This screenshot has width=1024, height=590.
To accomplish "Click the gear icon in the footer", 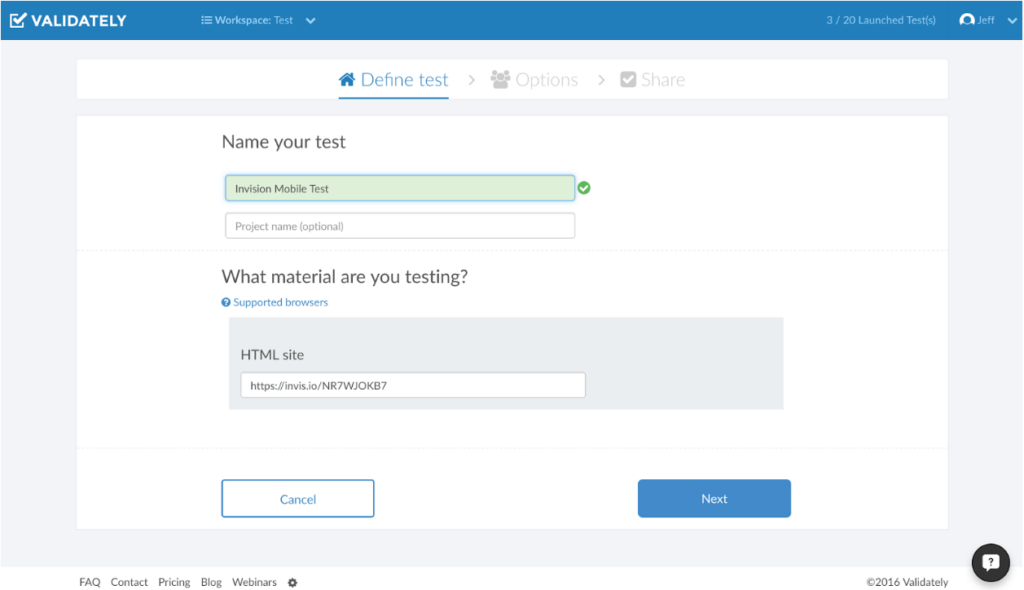I will pos(293,583).
